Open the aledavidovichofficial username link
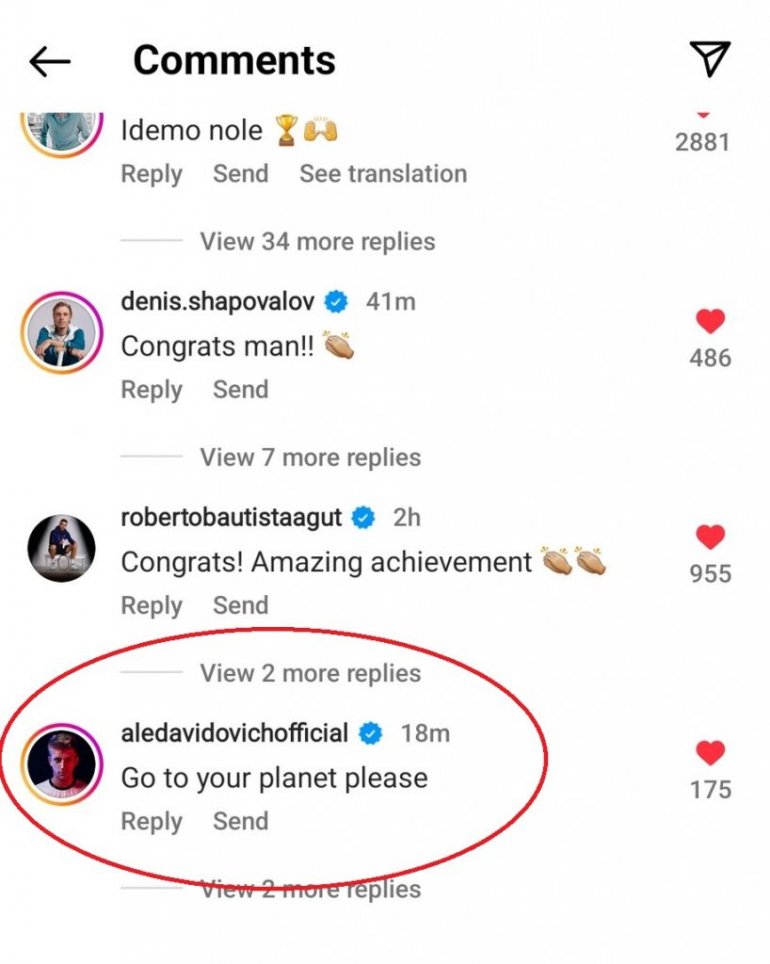The height and width of the screenshot is (964, 770). coord(234,733)
